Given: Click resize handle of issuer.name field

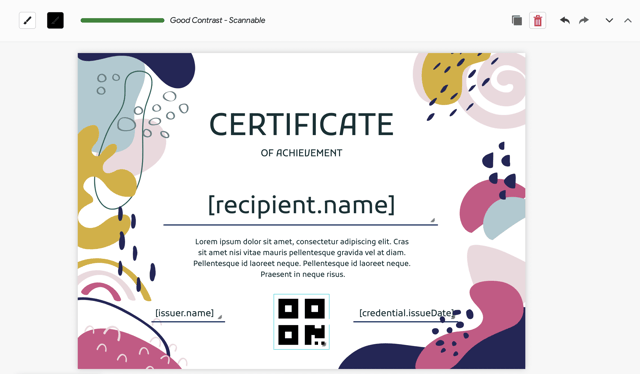Looking at the screenshot, I should [x=220, y=317].
